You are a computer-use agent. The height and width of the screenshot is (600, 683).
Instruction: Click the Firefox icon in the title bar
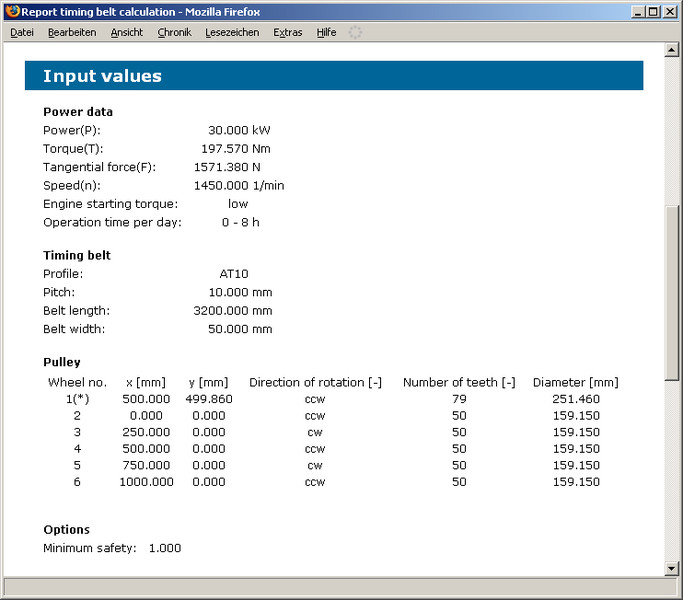point(12,11)
